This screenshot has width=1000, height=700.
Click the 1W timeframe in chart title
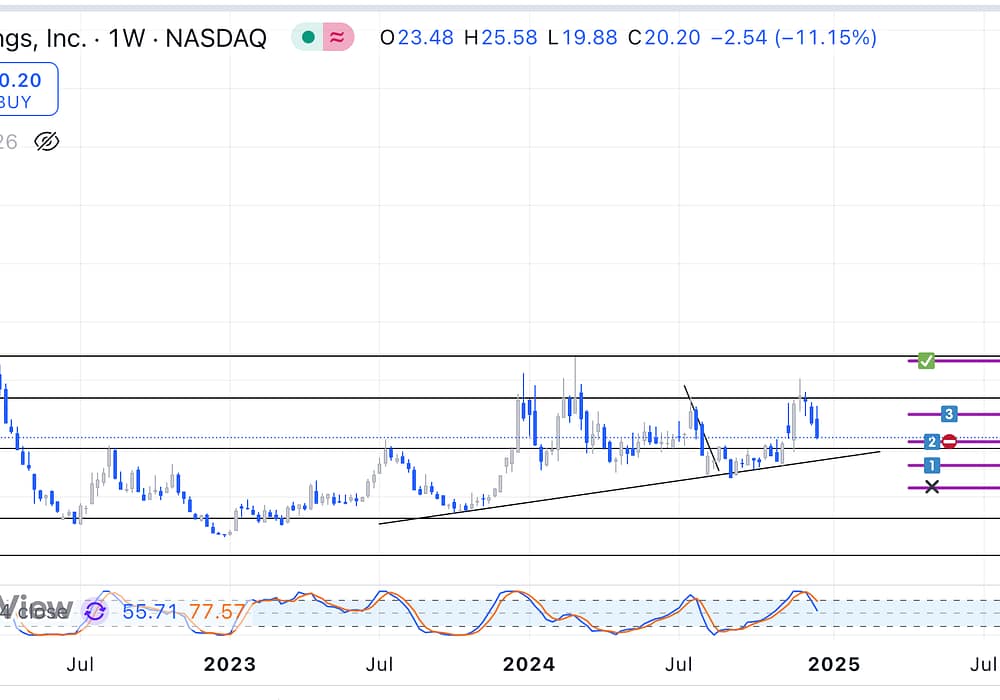tap(127, 38)
